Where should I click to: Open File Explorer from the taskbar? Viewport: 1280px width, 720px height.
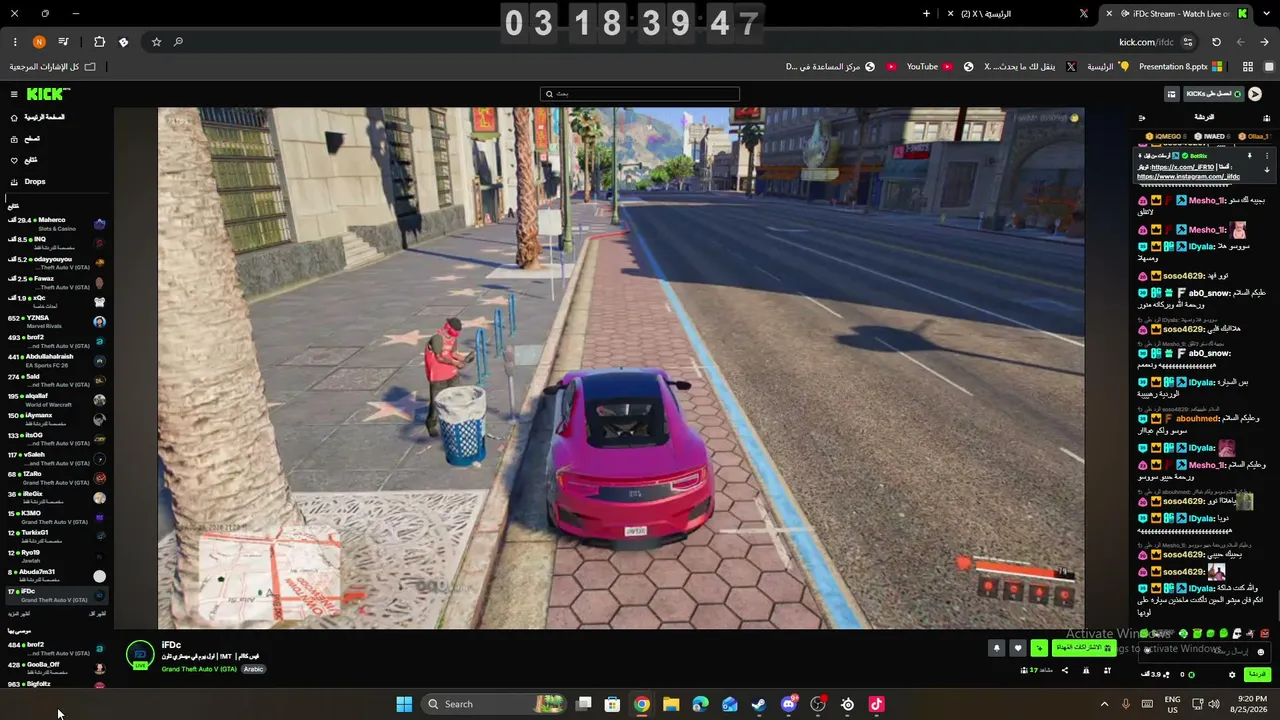(x=671, y=704)
